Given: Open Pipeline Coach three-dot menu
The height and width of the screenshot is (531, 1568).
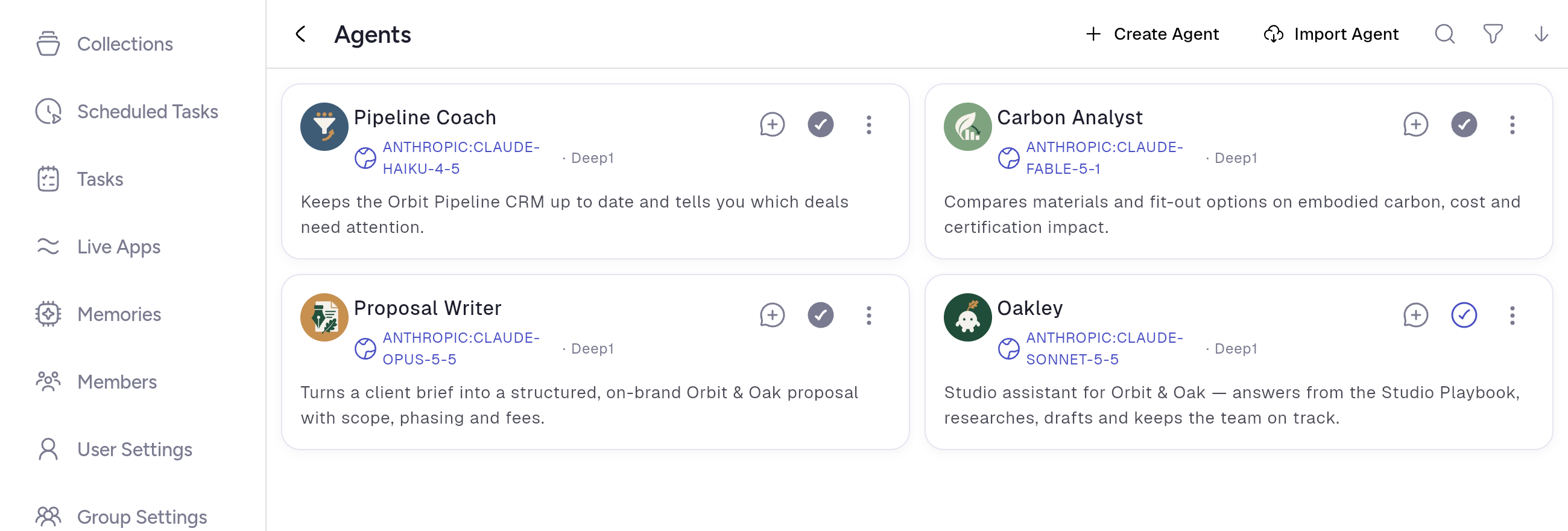Looking at the screenshot, I should click(x=868, y=125).
